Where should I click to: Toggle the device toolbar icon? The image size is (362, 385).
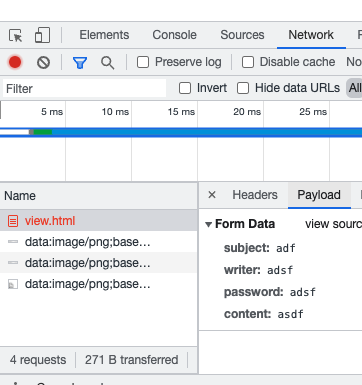[x=42, y=35]
